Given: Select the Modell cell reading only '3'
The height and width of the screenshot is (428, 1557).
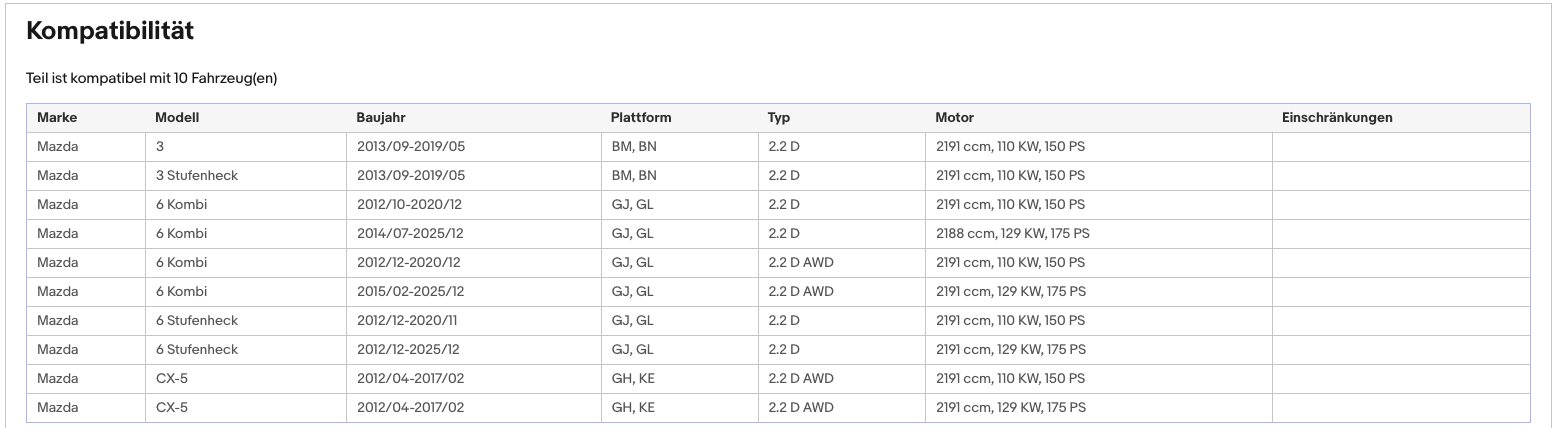Looking at the screenshot, I should coord(246,147).
